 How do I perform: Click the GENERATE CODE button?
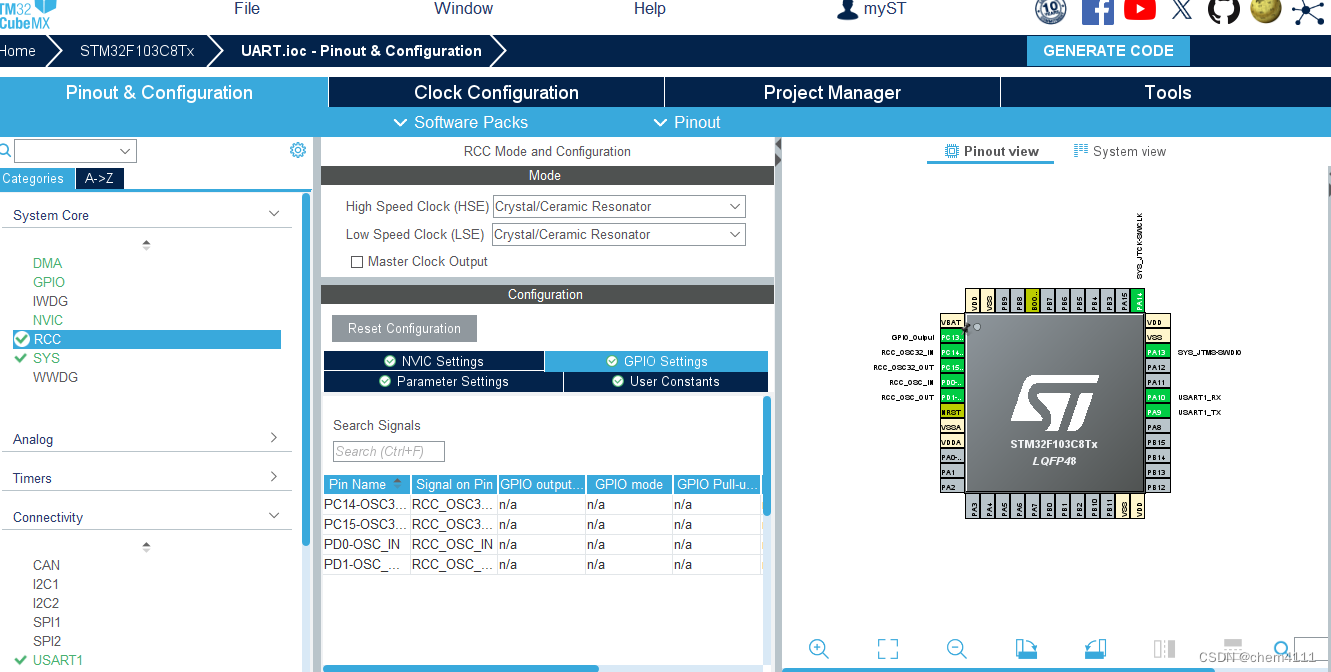1108,51
